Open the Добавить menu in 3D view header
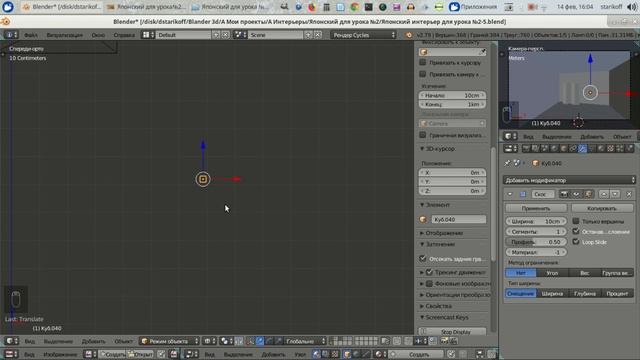This screenshot has height=360, width=640. pos(93,341)
